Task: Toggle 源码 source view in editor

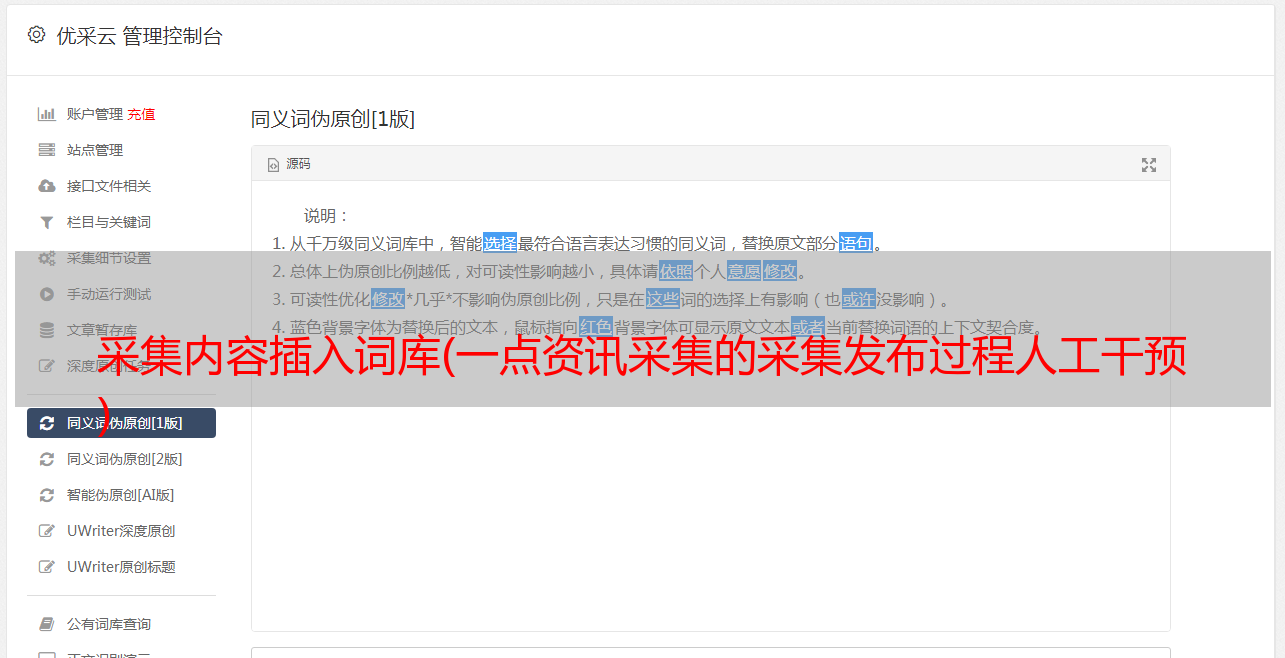Action: point(288,164)
